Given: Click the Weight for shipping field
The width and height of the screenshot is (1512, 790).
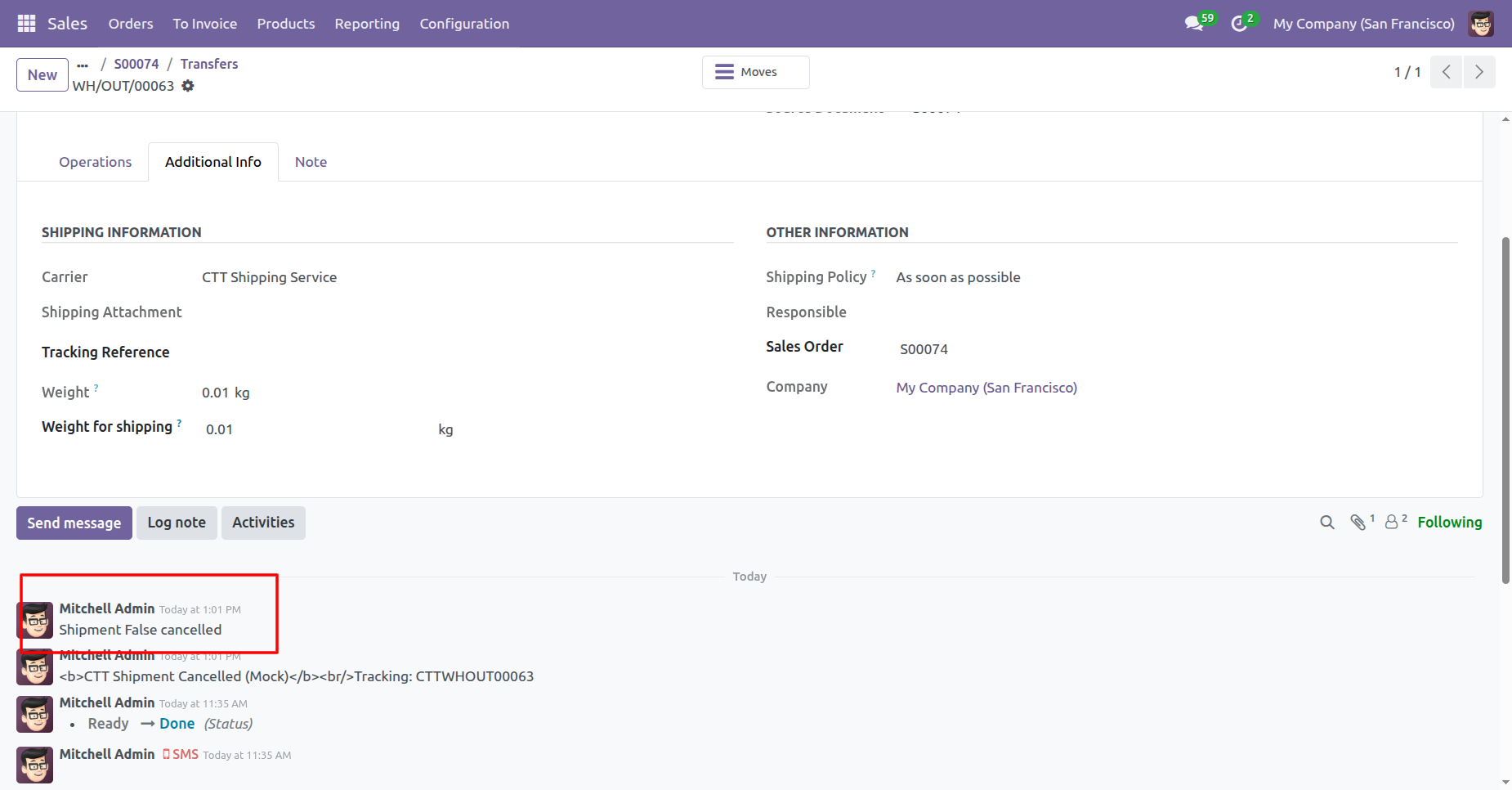Looking at the screenshot, I should 315,429.
